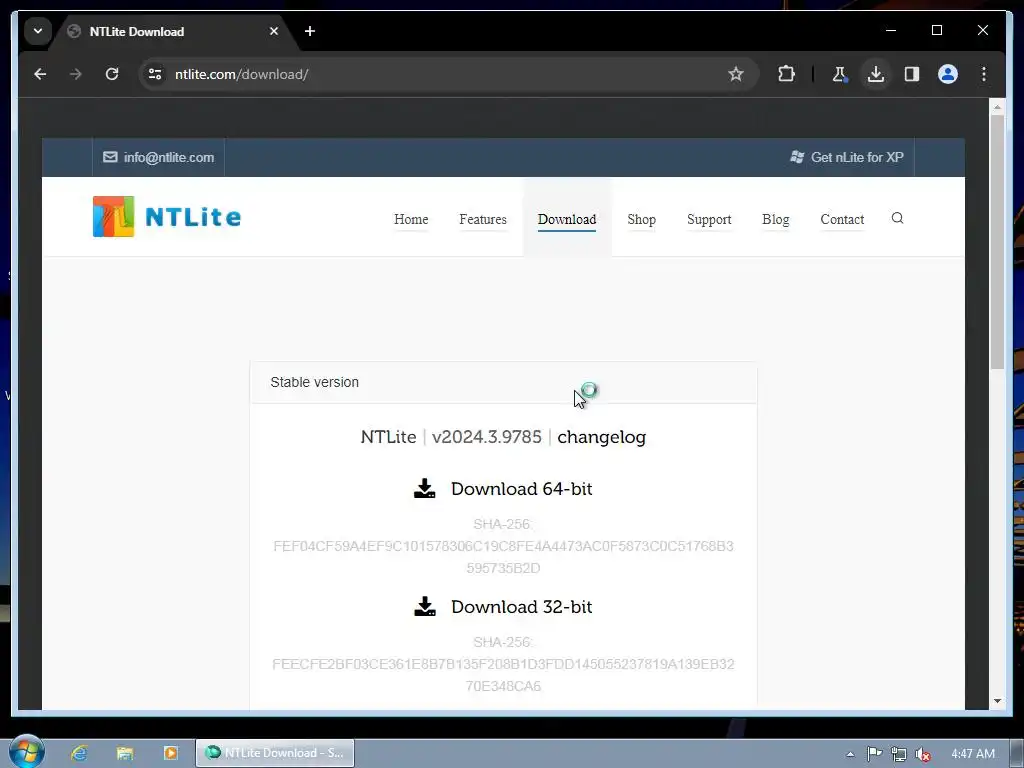Open site information icon in address bar

point(155,74)
